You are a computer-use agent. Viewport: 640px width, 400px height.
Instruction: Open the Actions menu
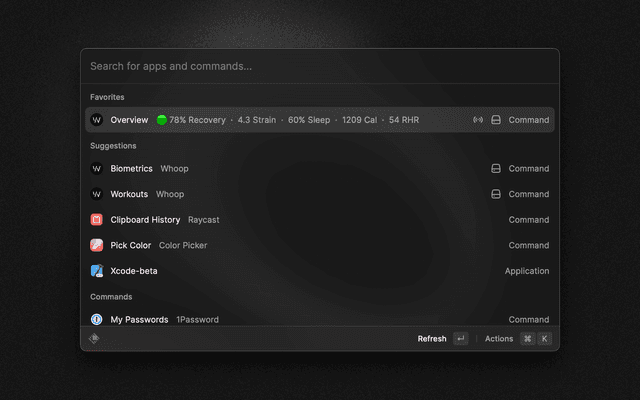click(x=499, y=339)
